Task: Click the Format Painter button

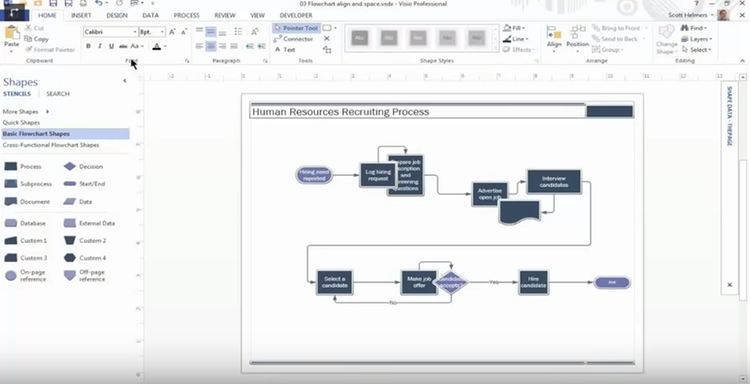Action: click(x=50, y=50)
